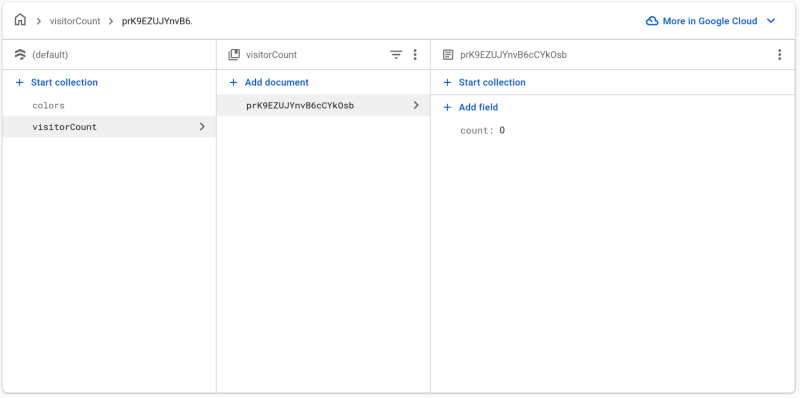Select the count field name
The height and width of the screenshot is (398, 800).
tap(477, 131)
